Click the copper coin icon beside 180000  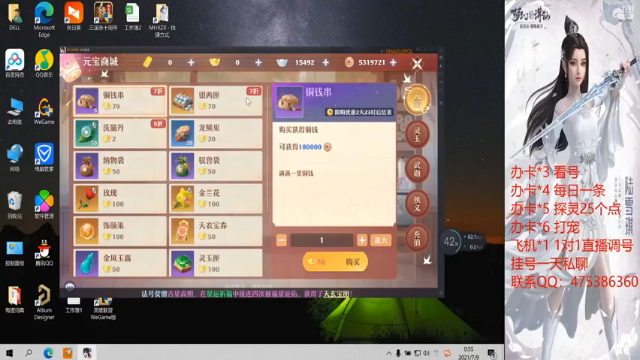[327, 147]
